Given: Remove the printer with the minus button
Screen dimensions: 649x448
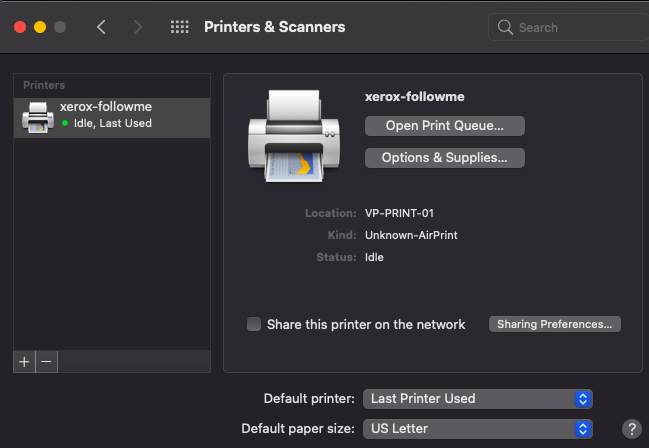Looking at the screenshot, I should point(46,361).
